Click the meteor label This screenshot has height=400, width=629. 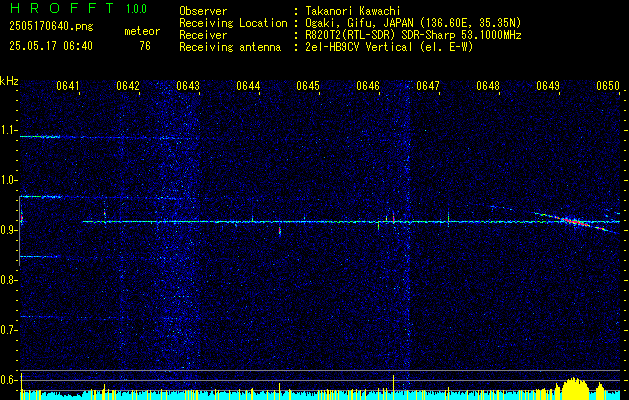(x=142, y=31)
